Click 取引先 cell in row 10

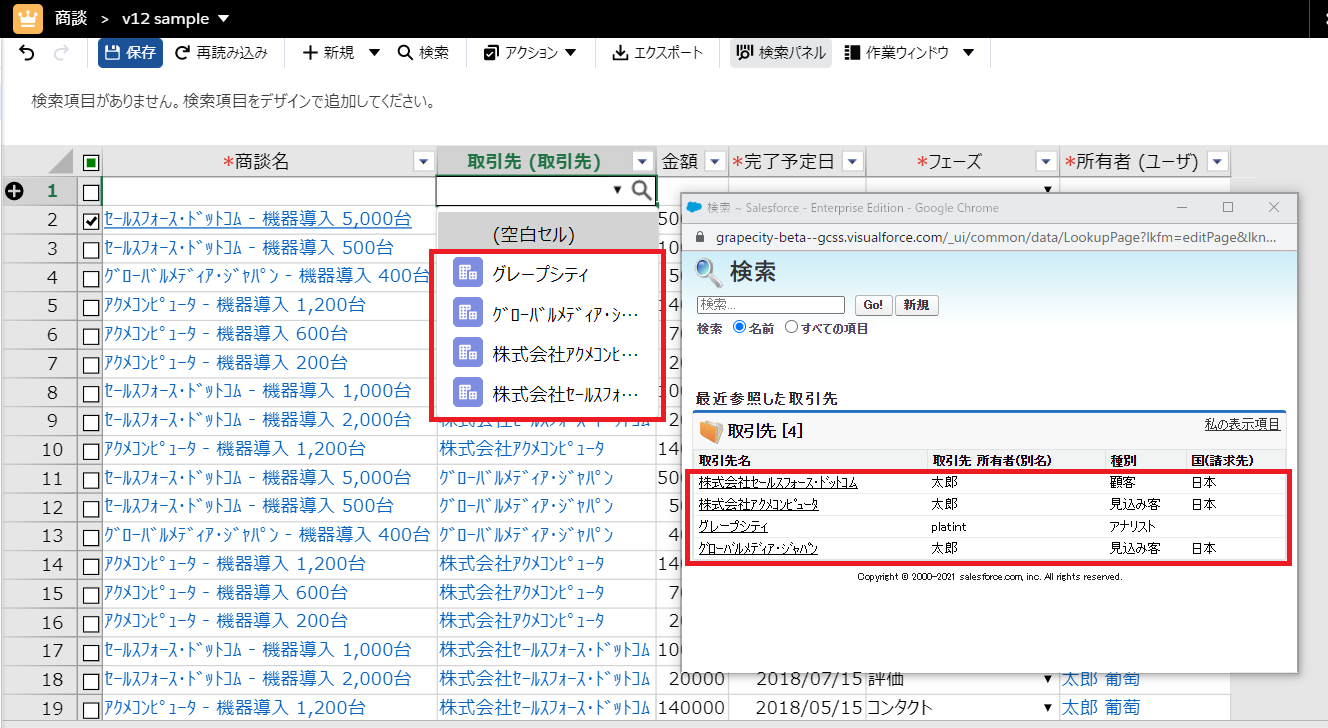pyautogui.click(x=546, y=450)
